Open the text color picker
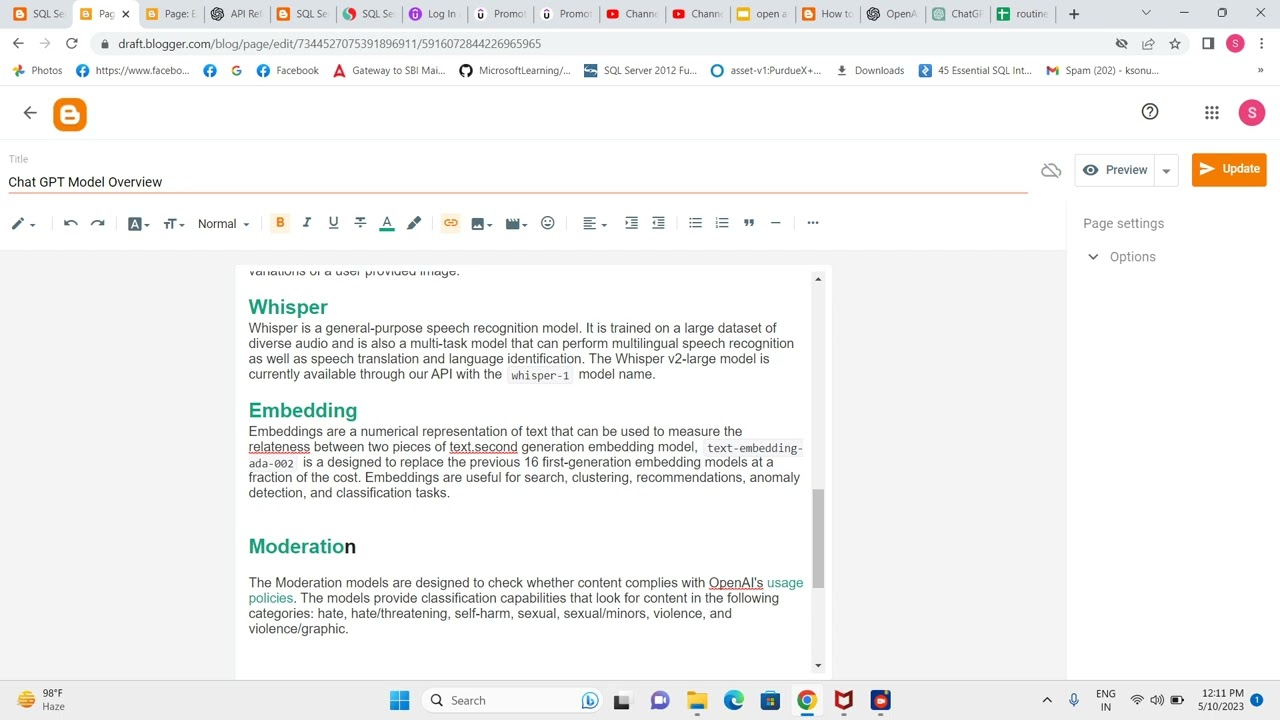 [387, 223]
